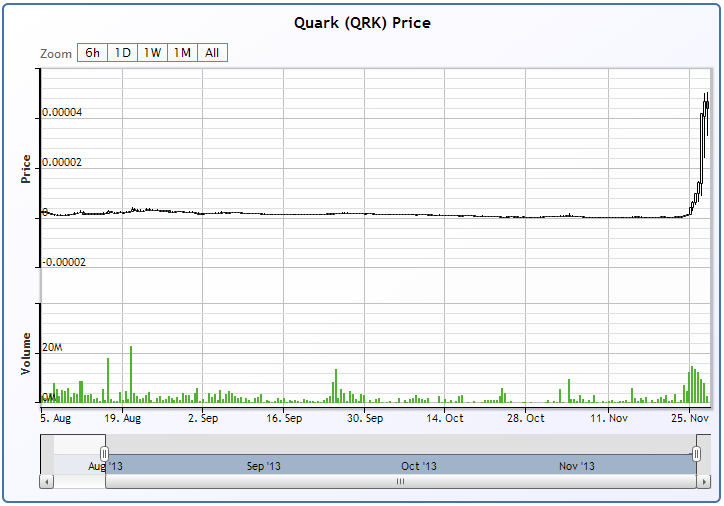Click the Price axis title
Image resolution: width=724 pixels, height=506 pixels.
pyautogui.click(x=26, y=169)
